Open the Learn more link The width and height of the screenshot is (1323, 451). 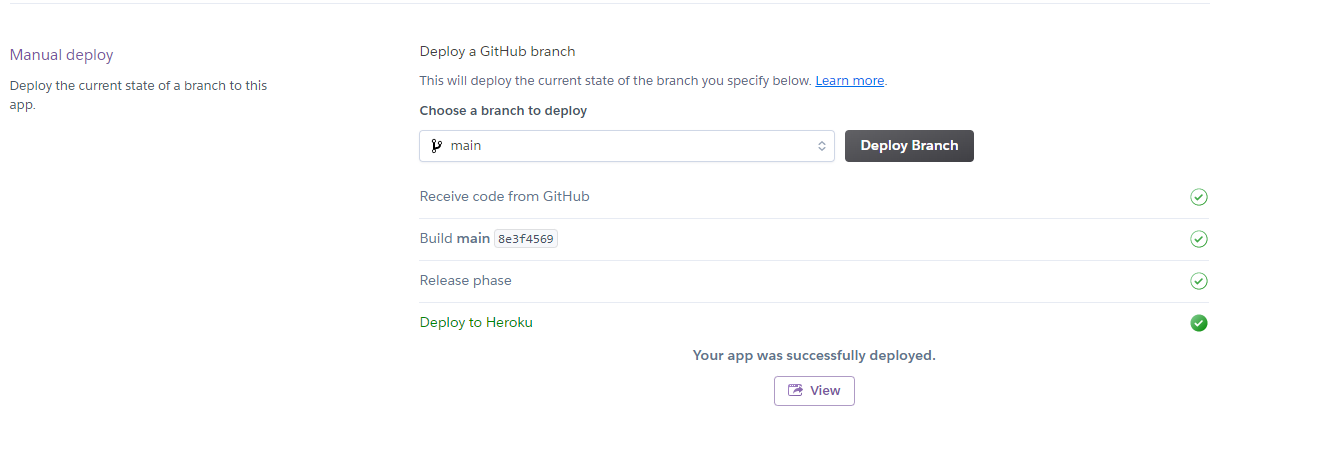[849, 81]
